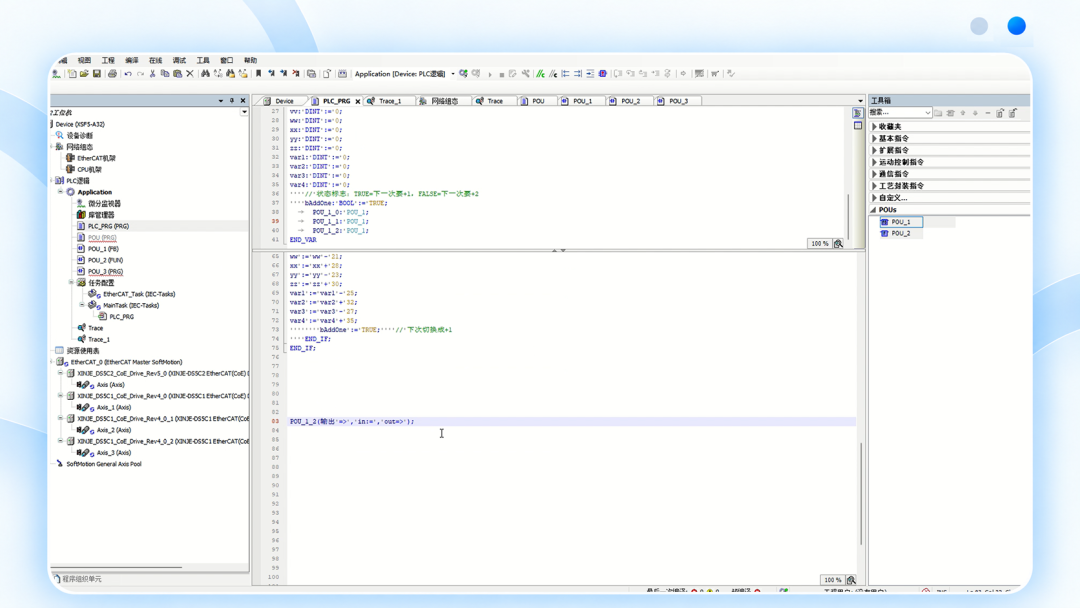The width and height of the screenshot is (1080, 608).
Task: Expand the 扩展指令 toolbox category
Action: [874, 150]
